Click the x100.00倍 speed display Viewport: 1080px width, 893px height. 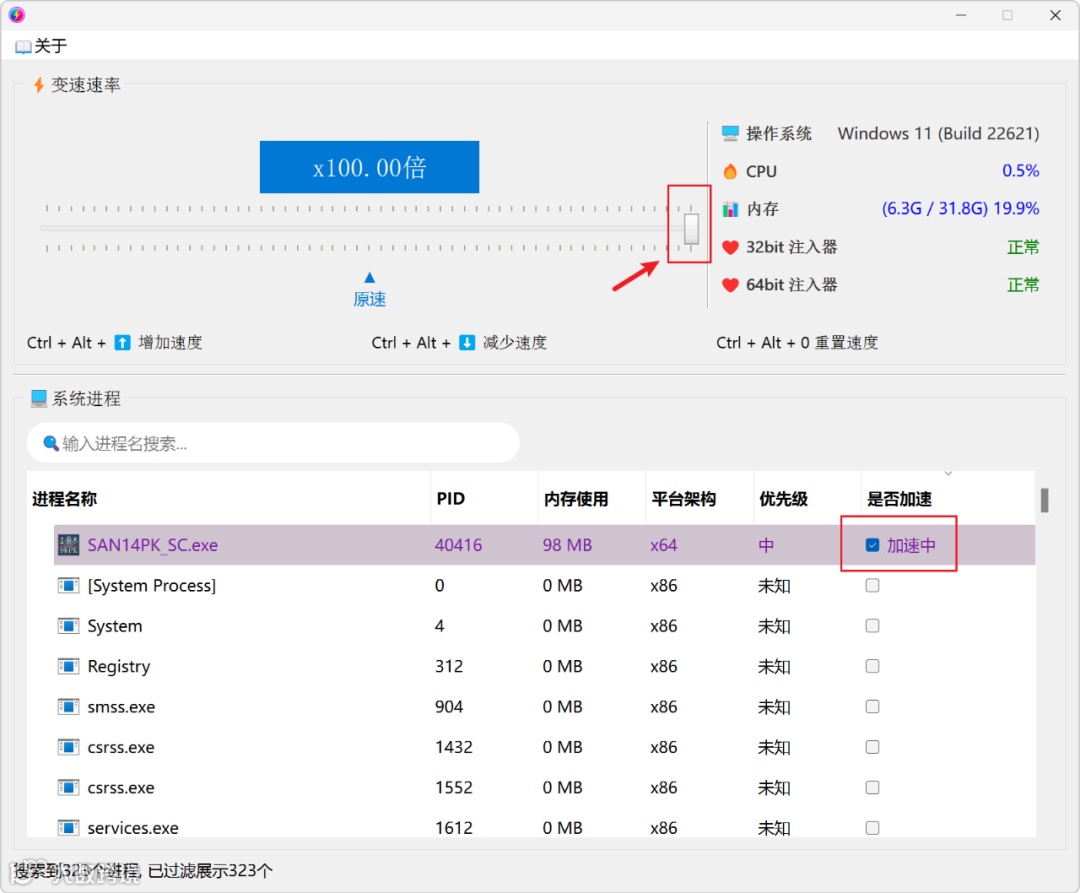(x=369, y=167)
